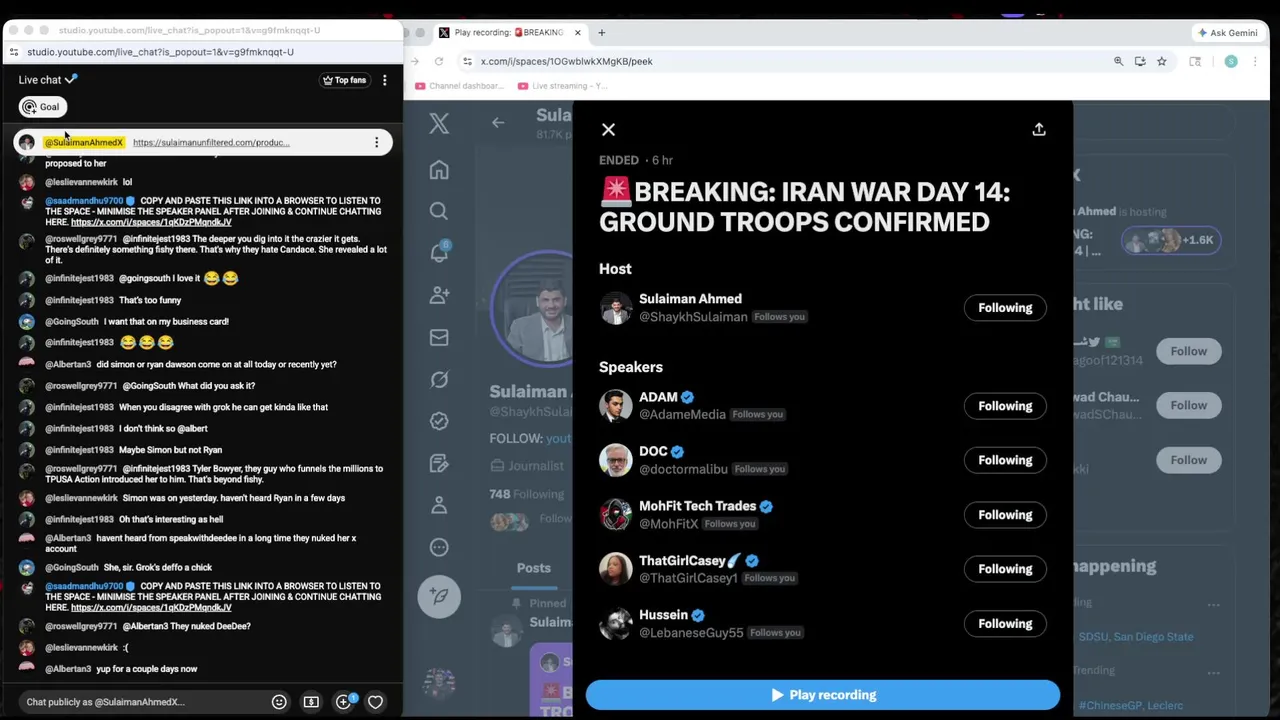Open Ask Gemini button
Screen dimensions: 1280x720
point(1228,33)
